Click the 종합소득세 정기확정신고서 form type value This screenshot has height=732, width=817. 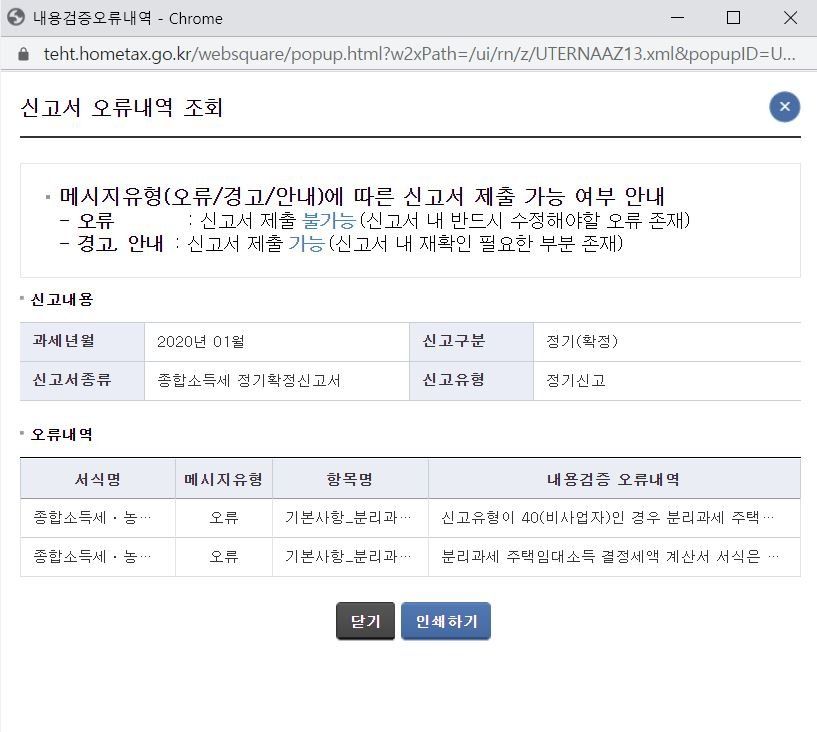click(x=249, y=381)
